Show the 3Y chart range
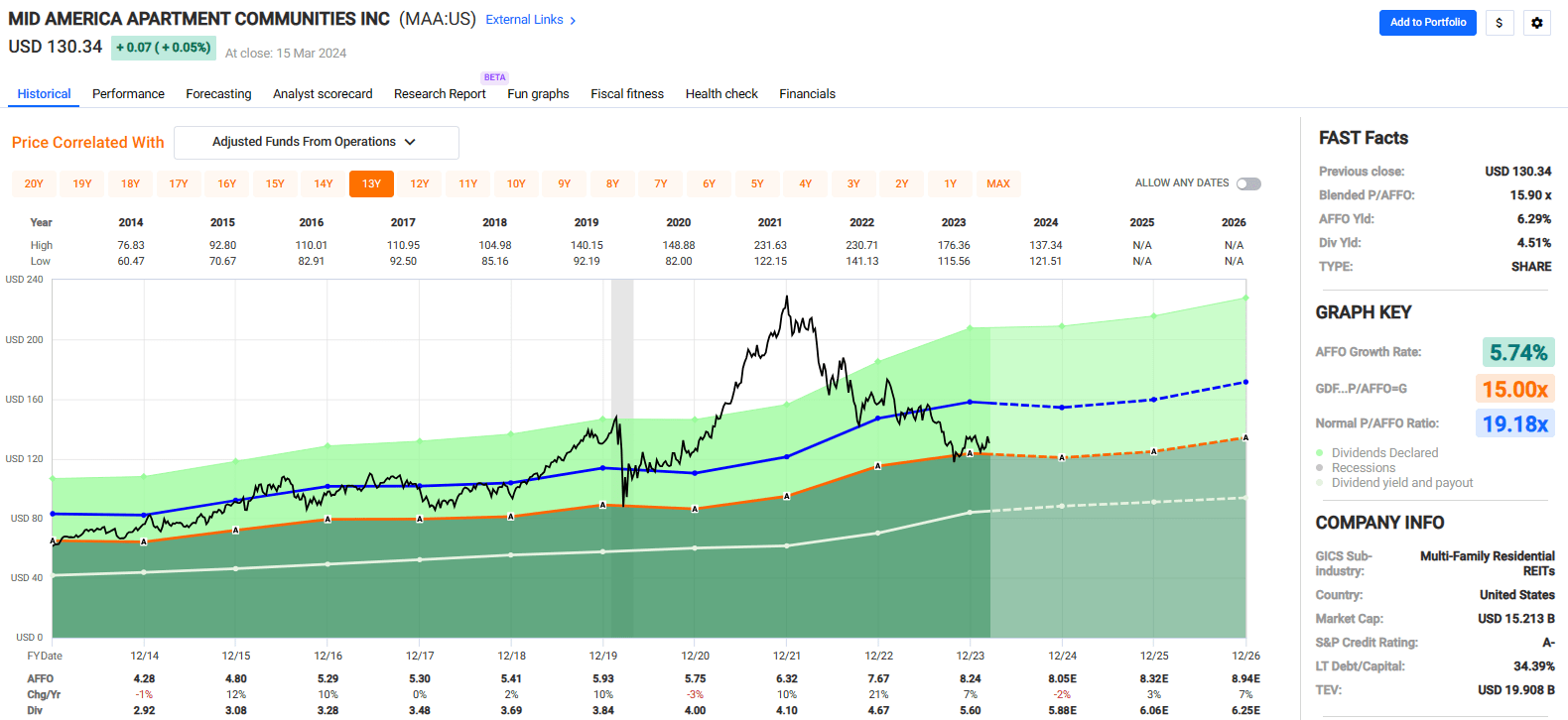Image resolution: width=1568 pixels, height=720 pixels. click(x=853, y=183)
